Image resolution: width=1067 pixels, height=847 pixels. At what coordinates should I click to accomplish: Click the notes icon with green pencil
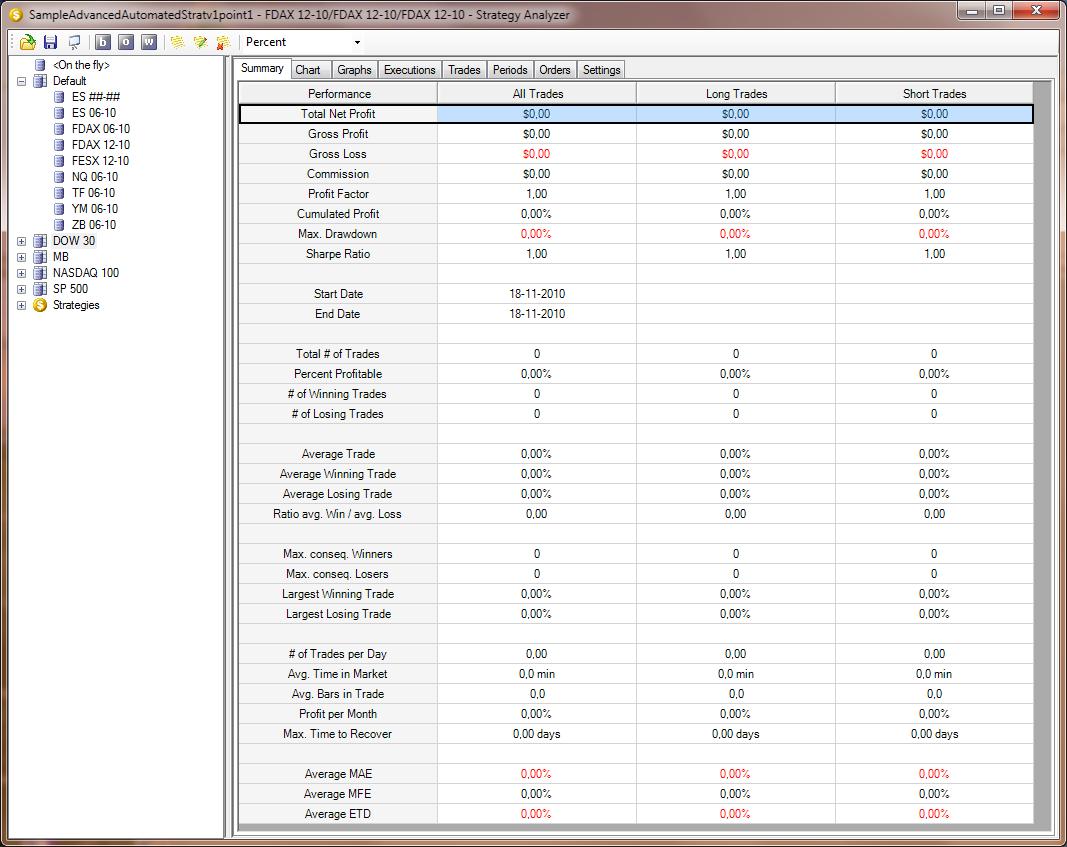click(200, 42)
